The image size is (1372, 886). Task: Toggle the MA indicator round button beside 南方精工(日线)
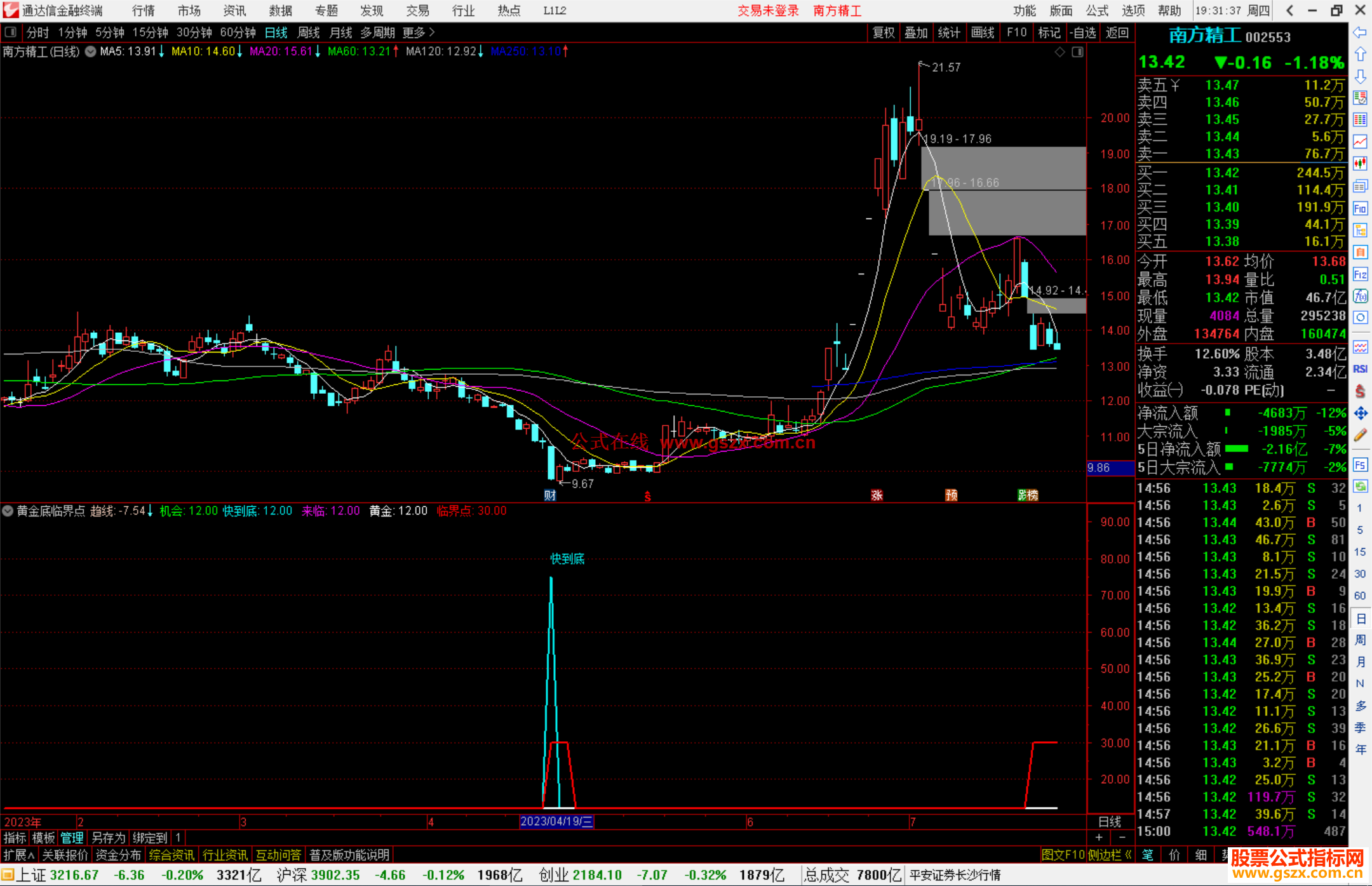pos(91,51)
